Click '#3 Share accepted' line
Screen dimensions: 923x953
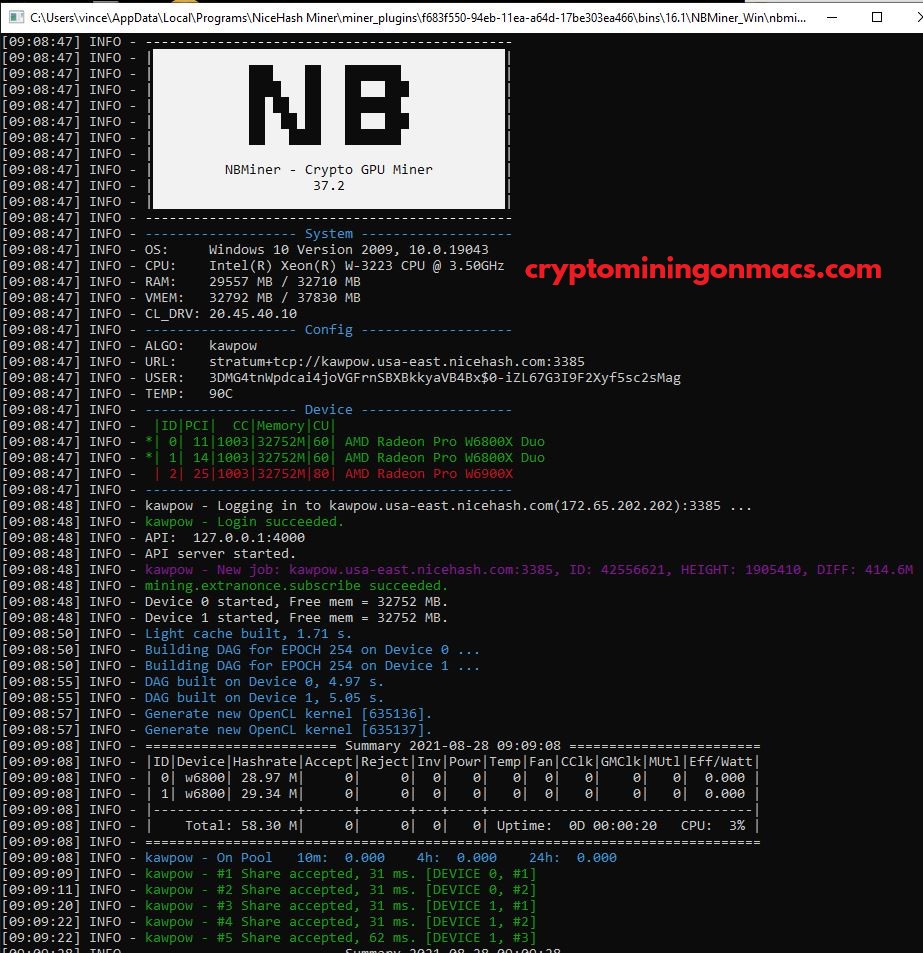(x=340, y=906)
